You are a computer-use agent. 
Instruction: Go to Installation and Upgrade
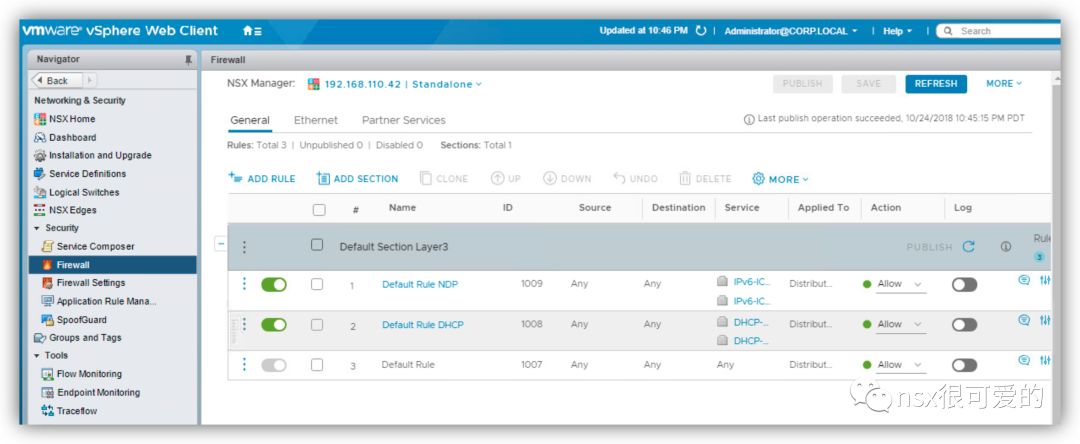[92, 156]
